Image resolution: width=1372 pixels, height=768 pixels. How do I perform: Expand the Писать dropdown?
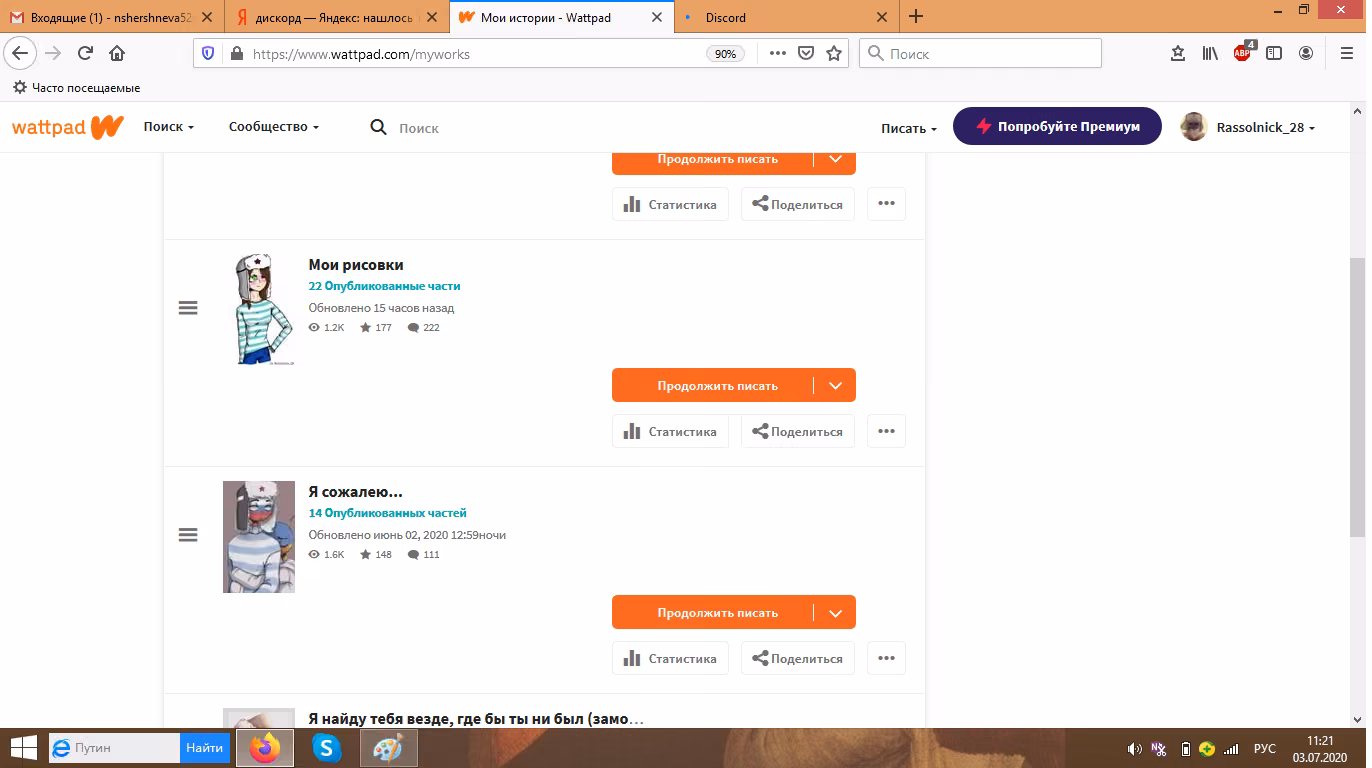(909, 128)
